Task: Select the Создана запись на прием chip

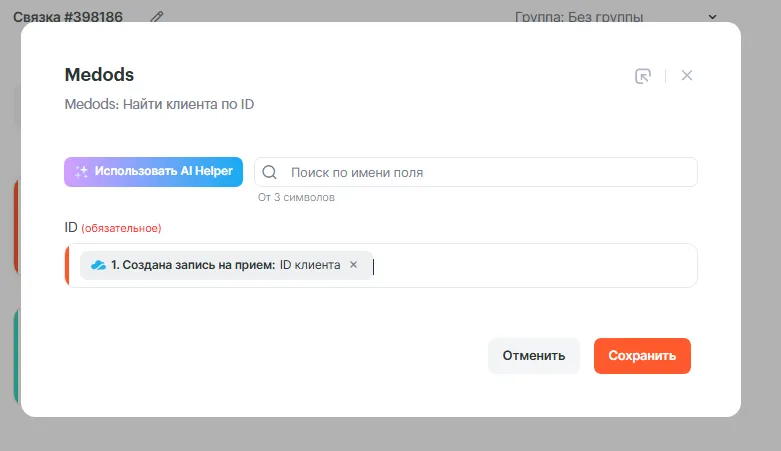Action: (215, 265)
